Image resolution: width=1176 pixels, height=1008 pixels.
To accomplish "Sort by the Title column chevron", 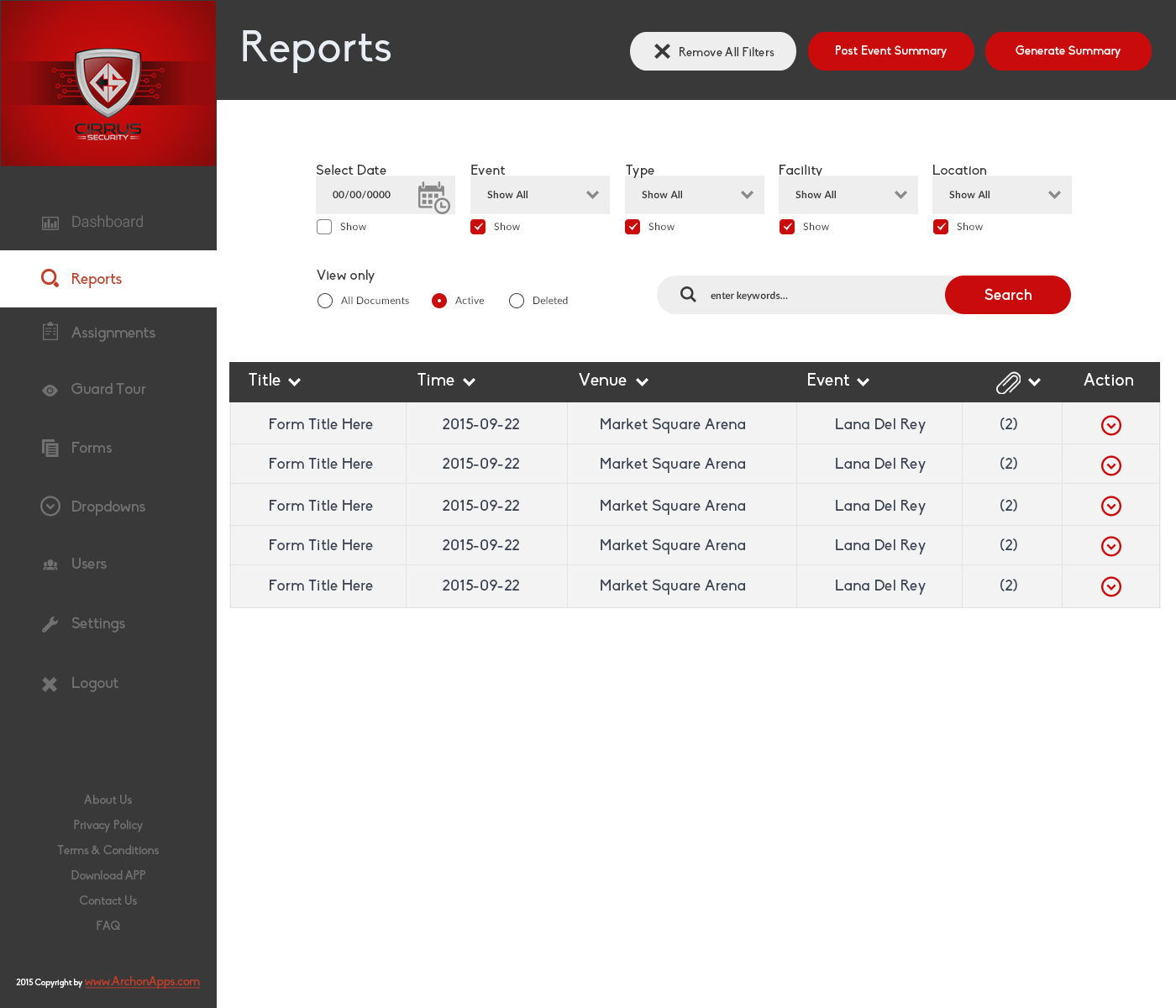I will click(x=295, y=382).
